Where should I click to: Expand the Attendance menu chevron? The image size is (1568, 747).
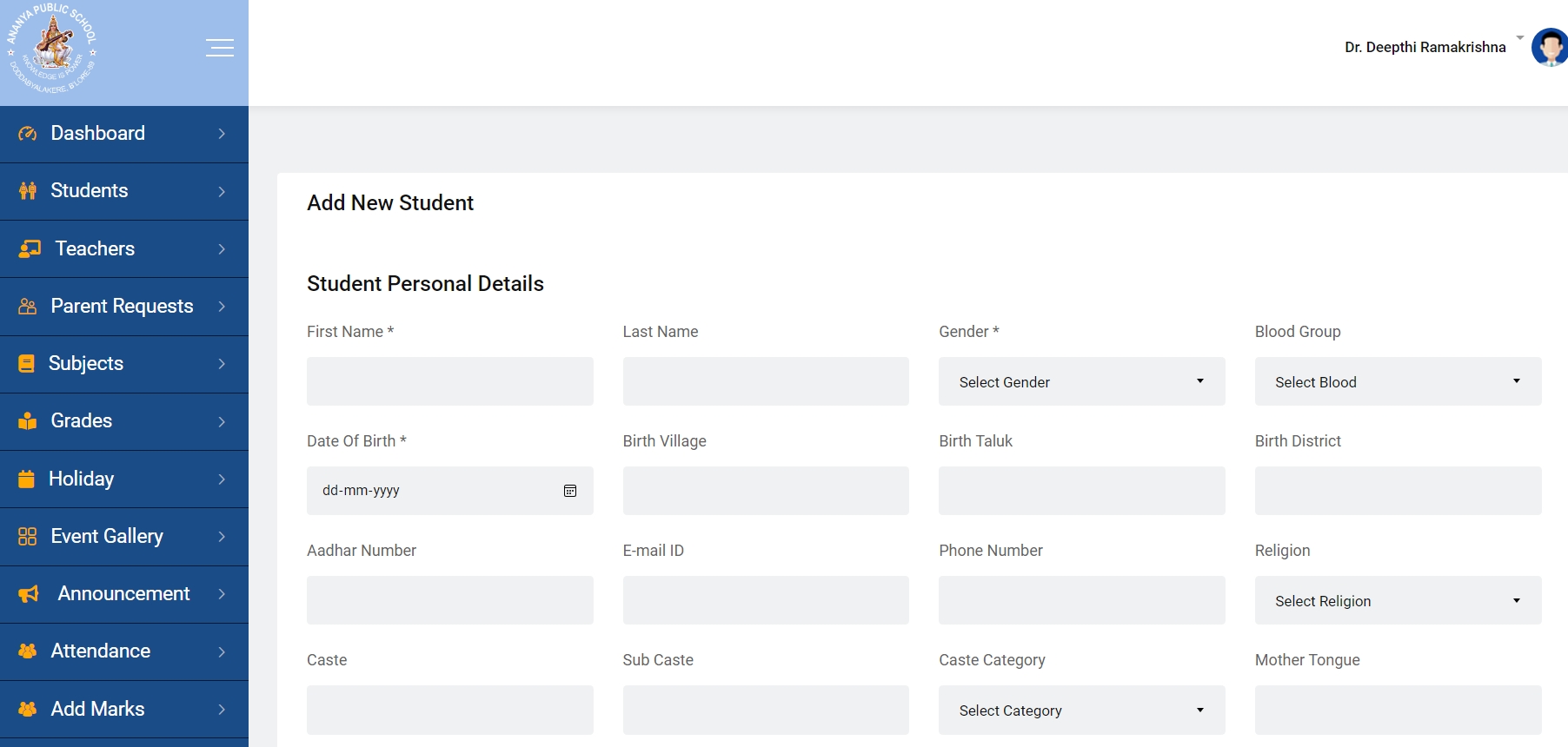point(222,651)
